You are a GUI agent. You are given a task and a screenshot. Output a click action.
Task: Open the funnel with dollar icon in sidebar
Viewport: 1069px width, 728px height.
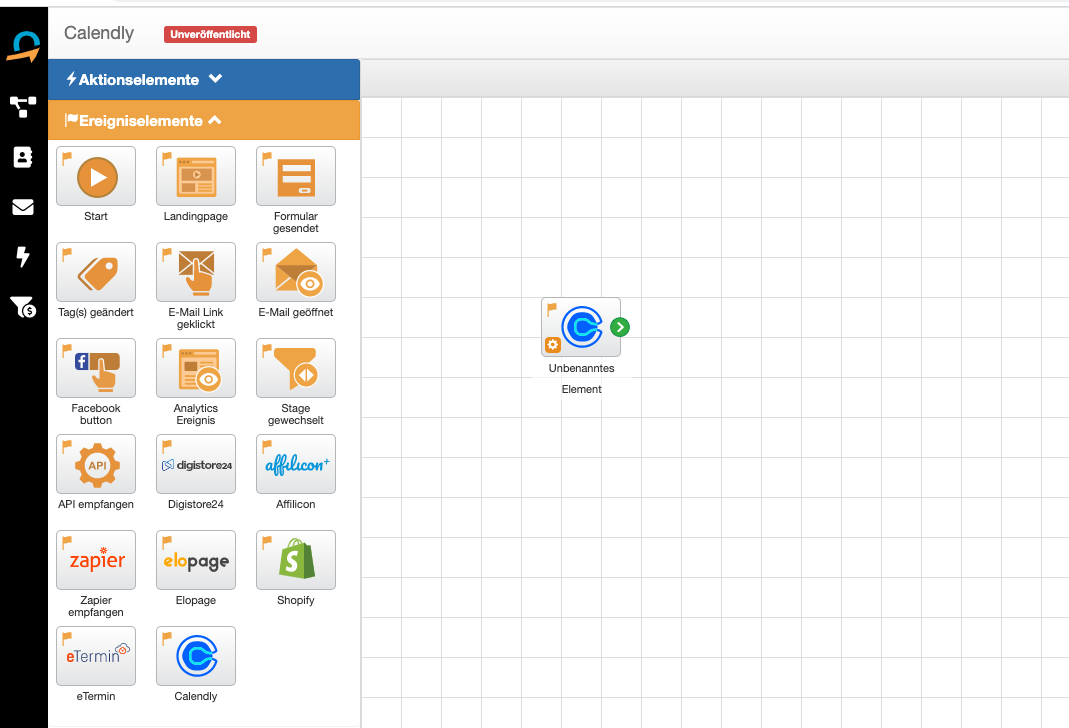[x=23, y=307]
